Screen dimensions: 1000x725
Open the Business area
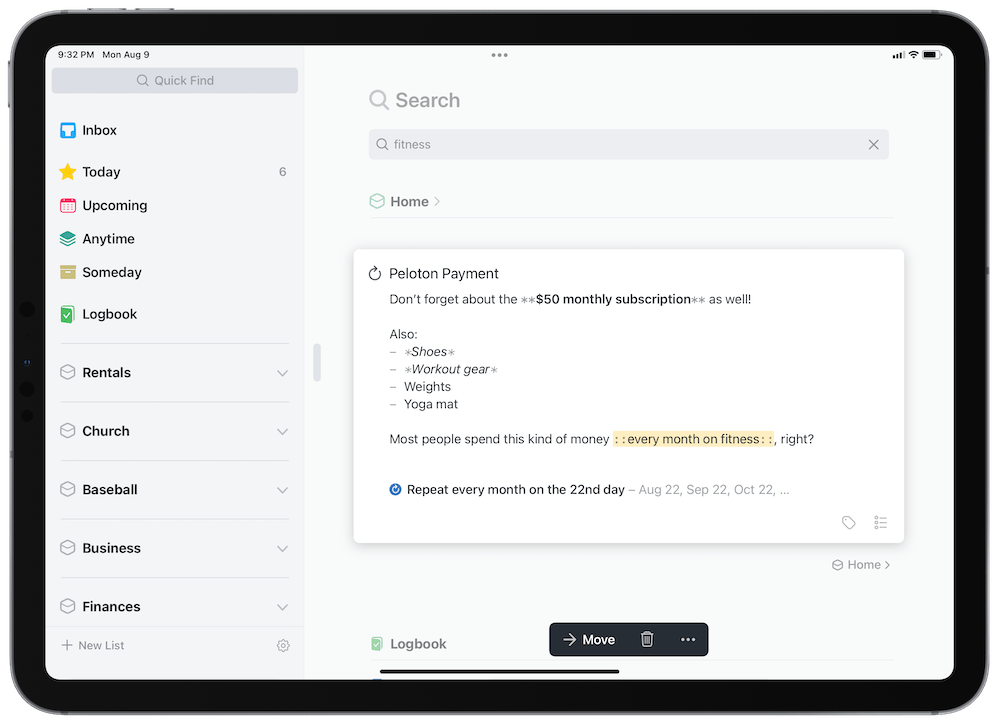[112, 548]
